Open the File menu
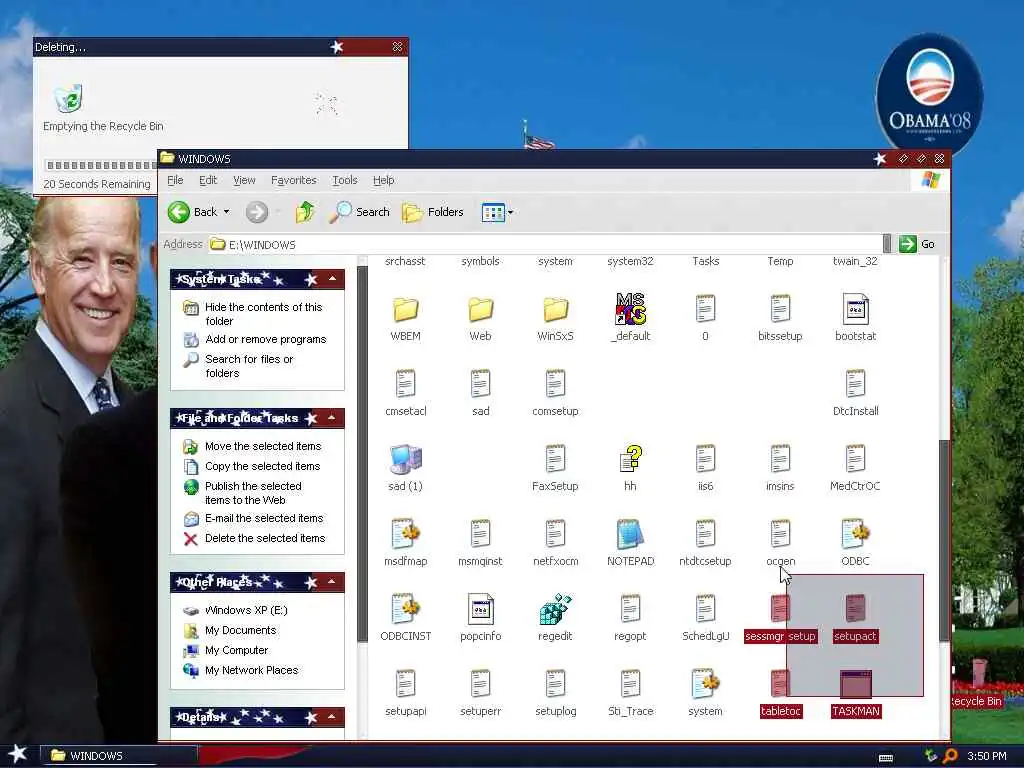This screenshot has height=768, width=1024. click(x=175, y=180)
